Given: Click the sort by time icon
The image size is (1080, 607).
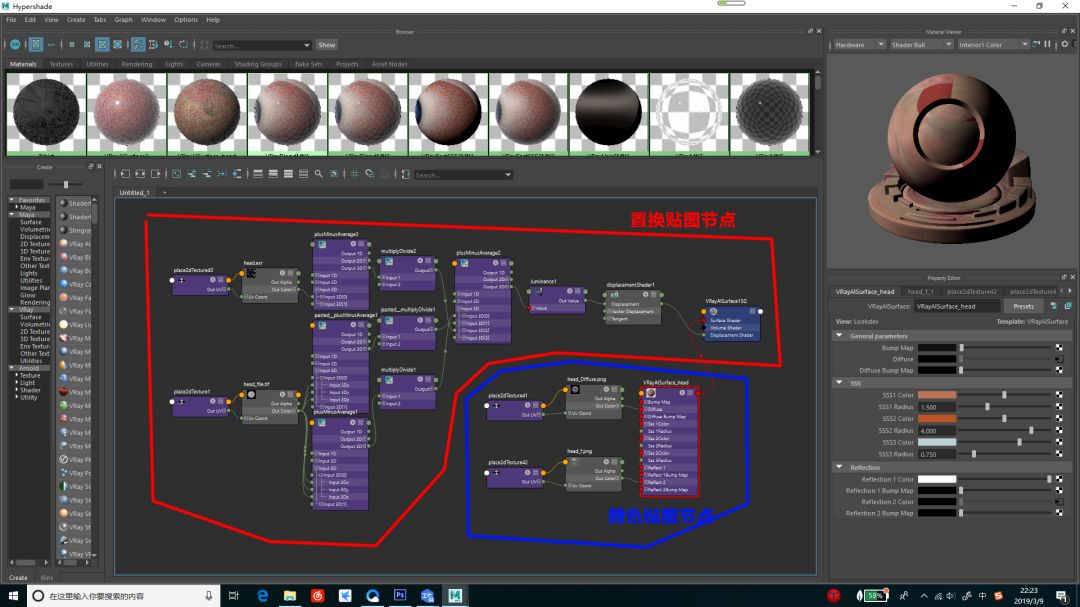Looking at the screenshot, I should pyautogui.click(x=168, y=45).
